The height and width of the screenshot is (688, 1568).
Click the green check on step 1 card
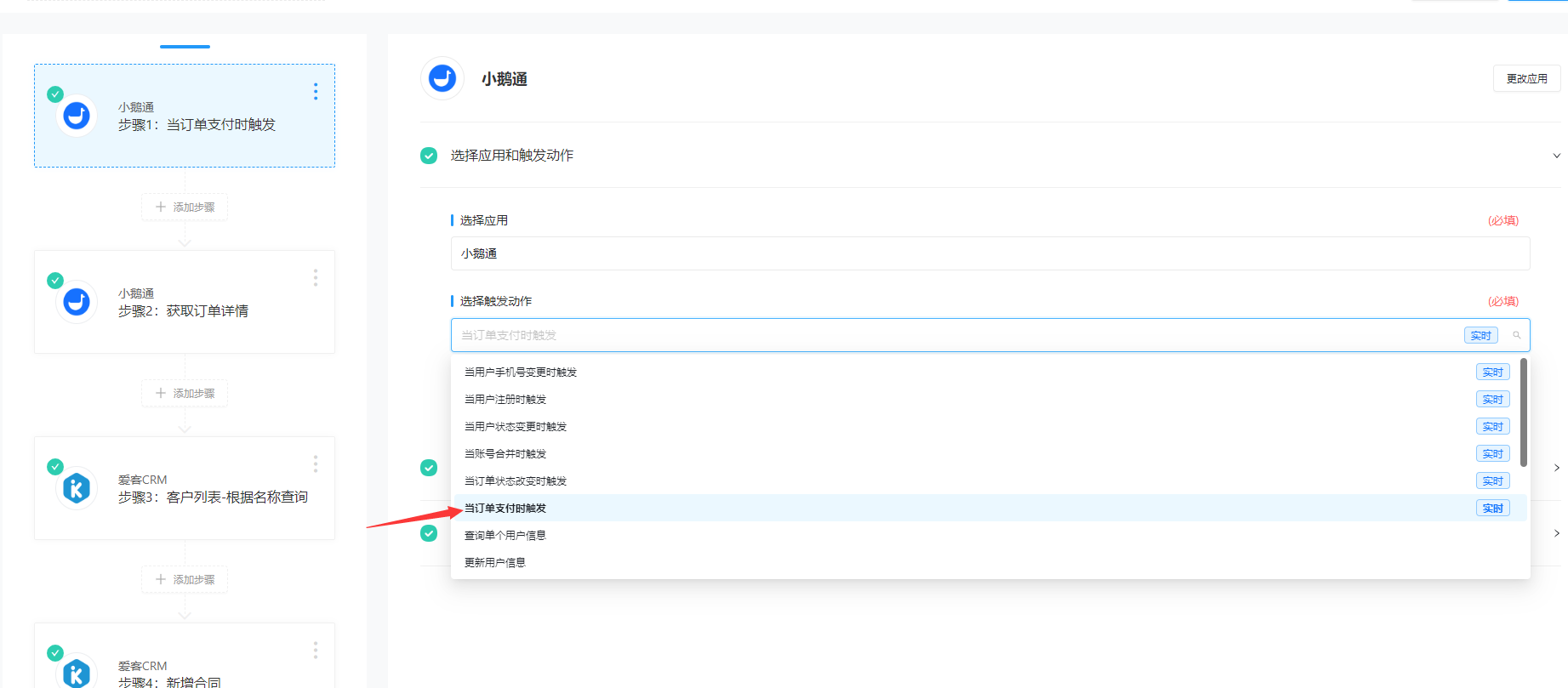click(x=55, y=94)
